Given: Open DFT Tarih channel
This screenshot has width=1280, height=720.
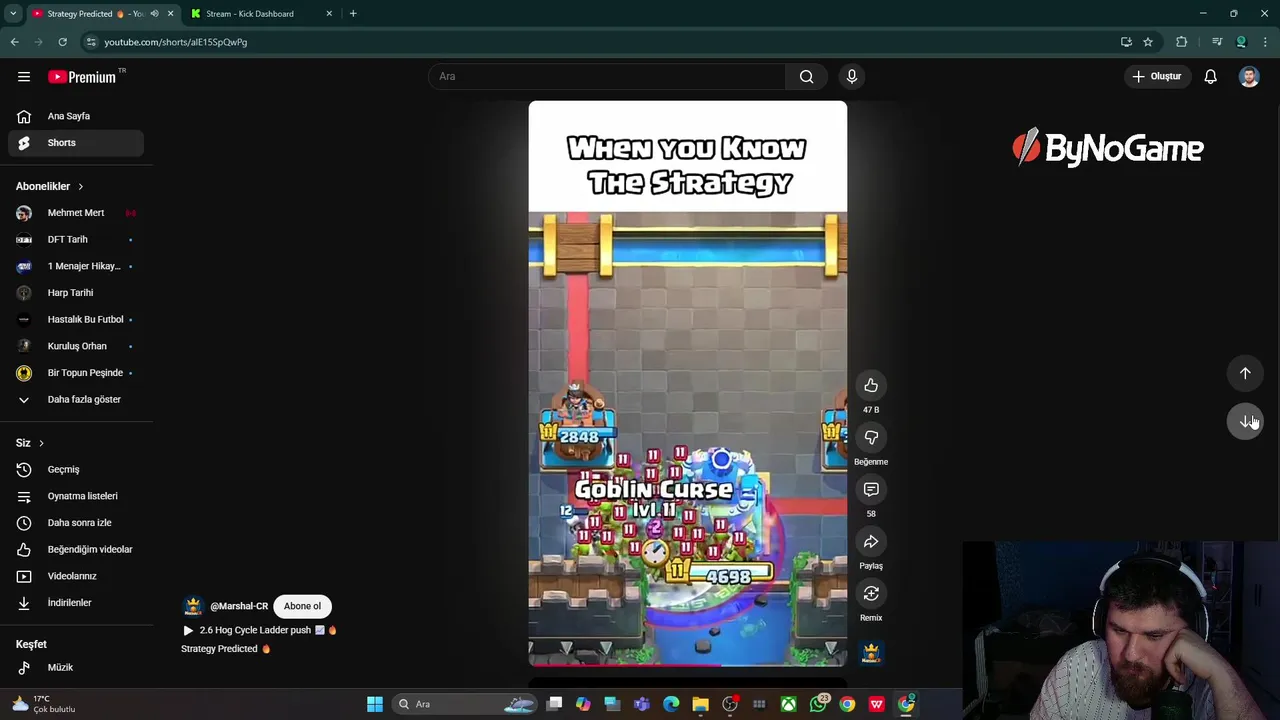Looking at the screenshot, I should click(76, 240).
